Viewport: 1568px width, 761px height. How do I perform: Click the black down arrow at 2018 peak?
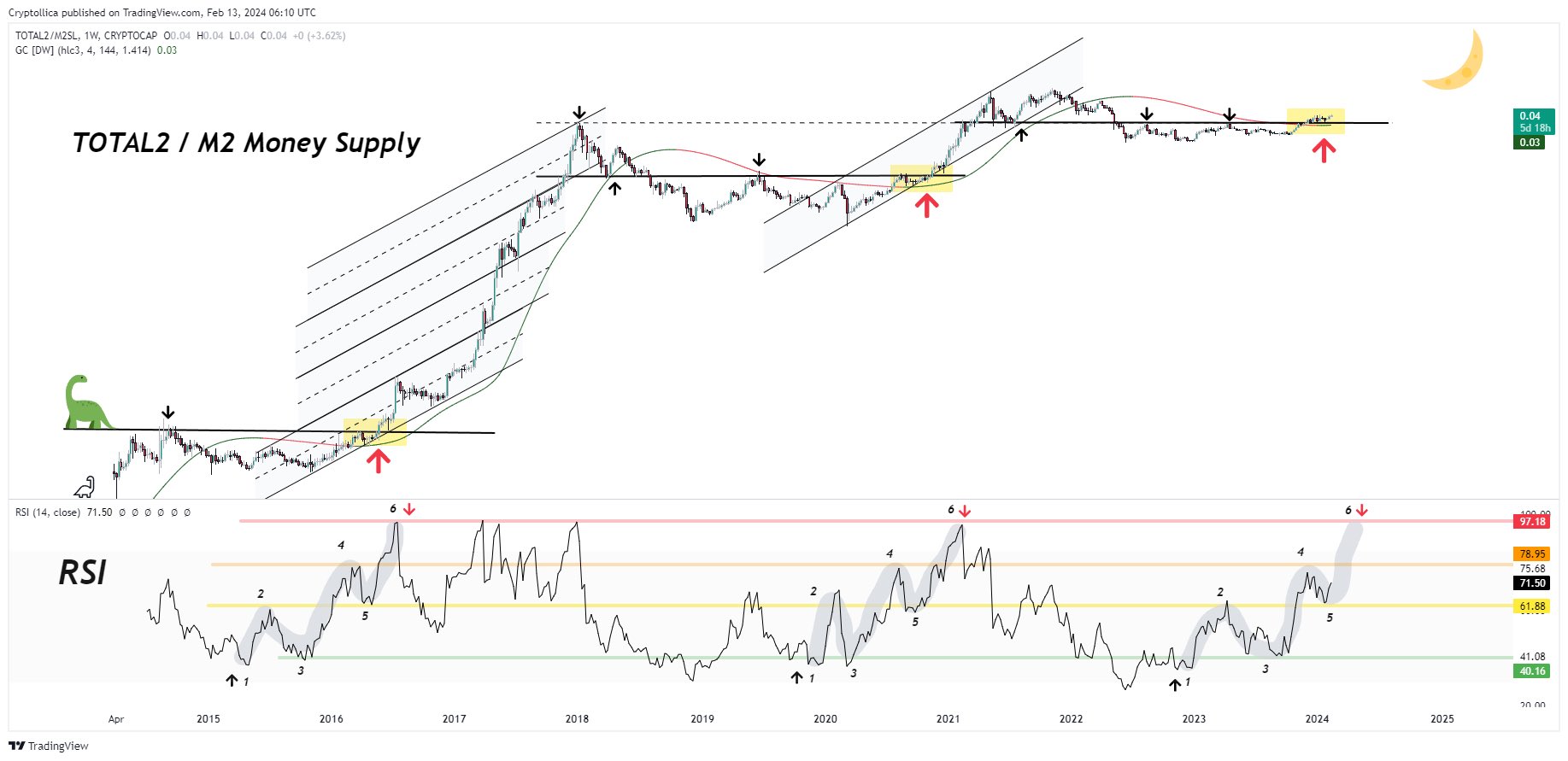pos(579,113)
